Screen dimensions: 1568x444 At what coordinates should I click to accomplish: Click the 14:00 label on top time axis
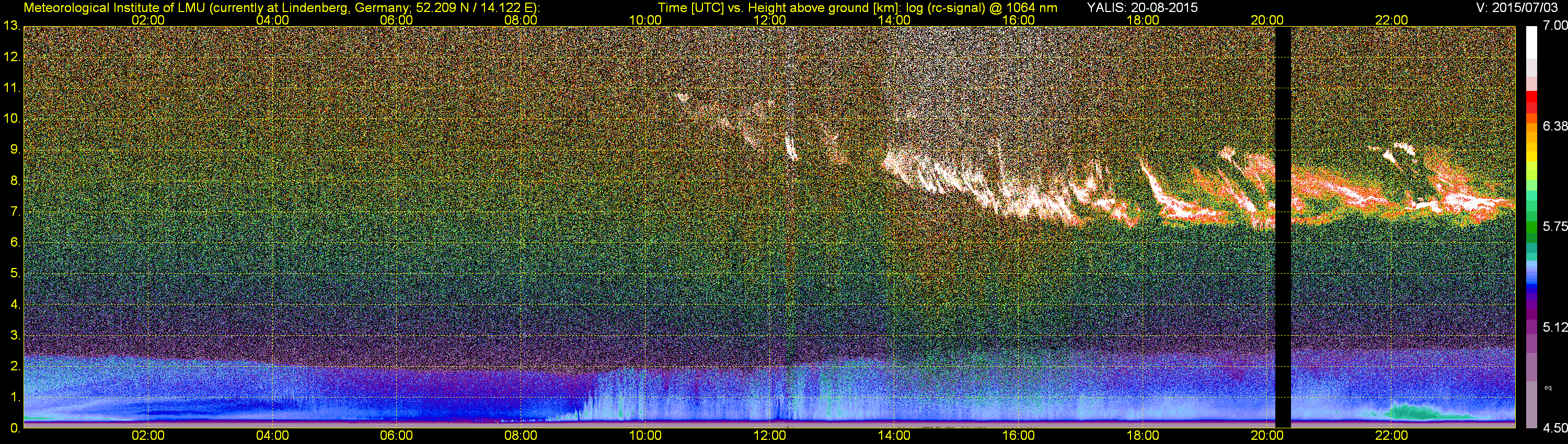coord(894,20)
